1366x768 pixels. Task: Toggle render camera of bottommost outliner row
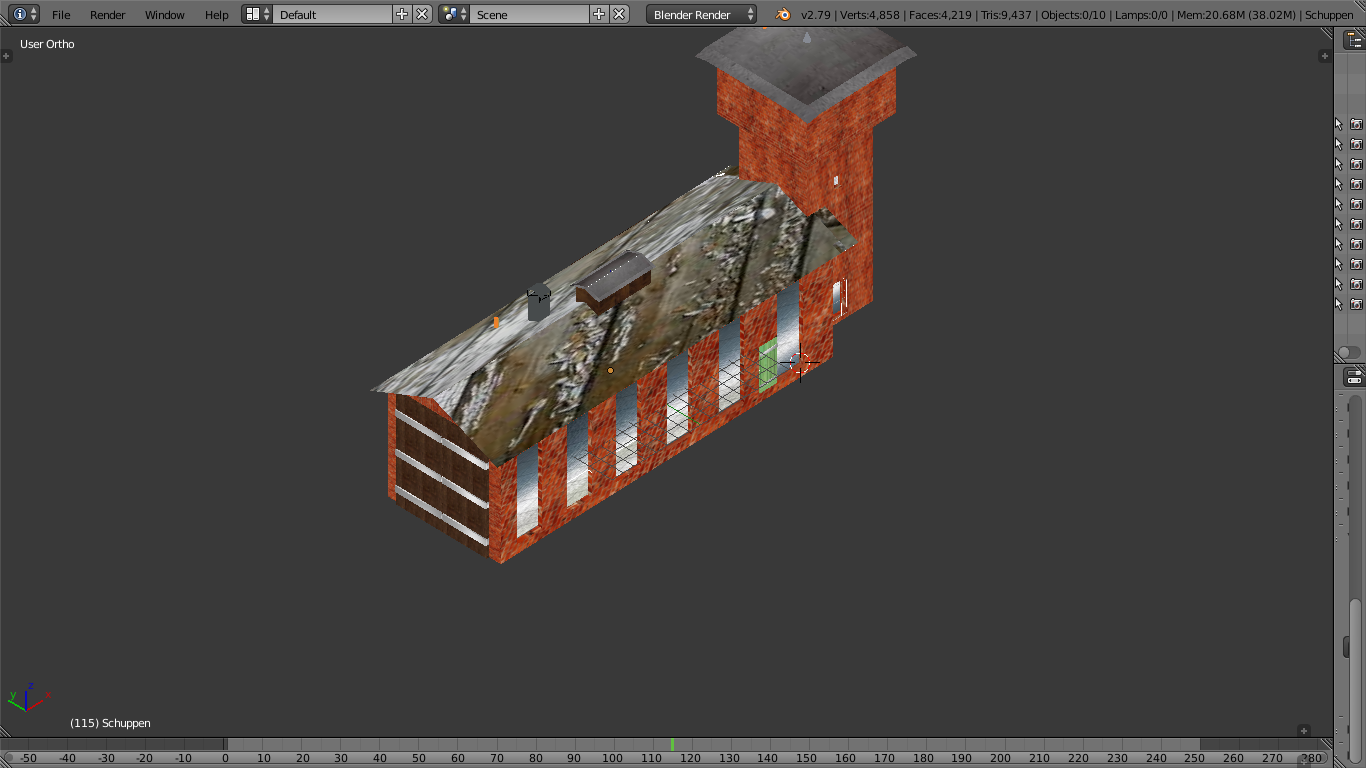tap(1356, 304)
